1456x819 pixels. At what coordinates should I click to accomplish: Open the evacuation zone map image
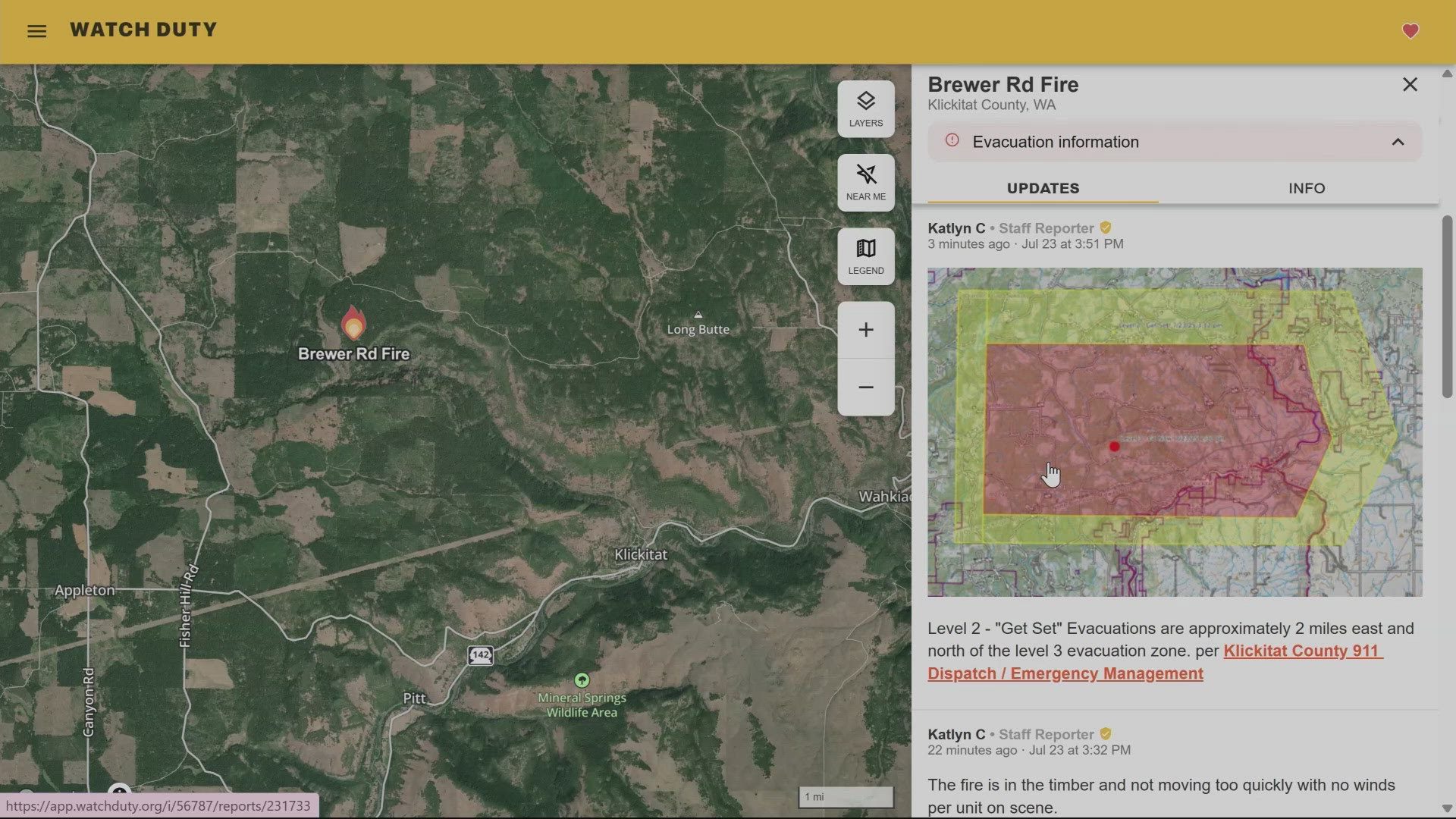pyautogui.click(x=1175, y=431)
